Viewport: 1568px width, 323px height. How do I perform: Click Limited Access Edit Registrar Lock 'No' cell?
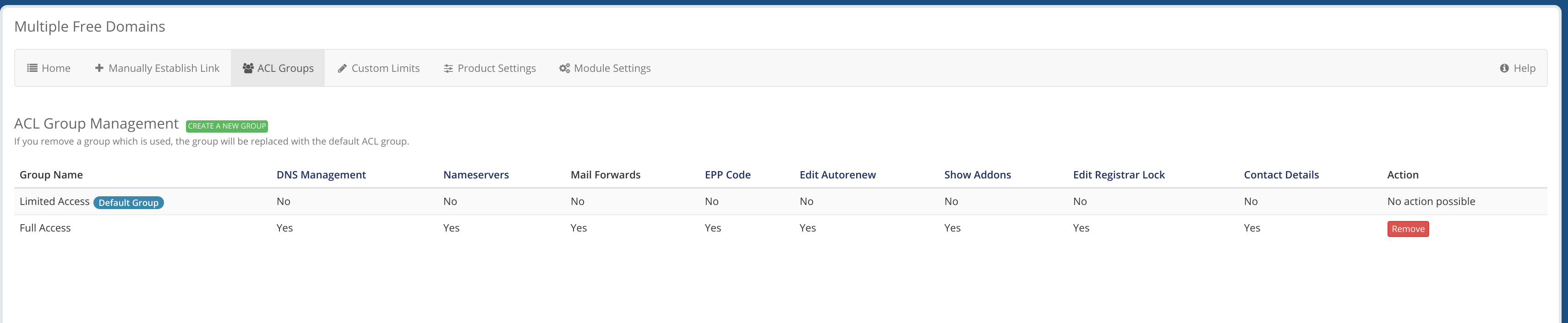coord(1080,201)
